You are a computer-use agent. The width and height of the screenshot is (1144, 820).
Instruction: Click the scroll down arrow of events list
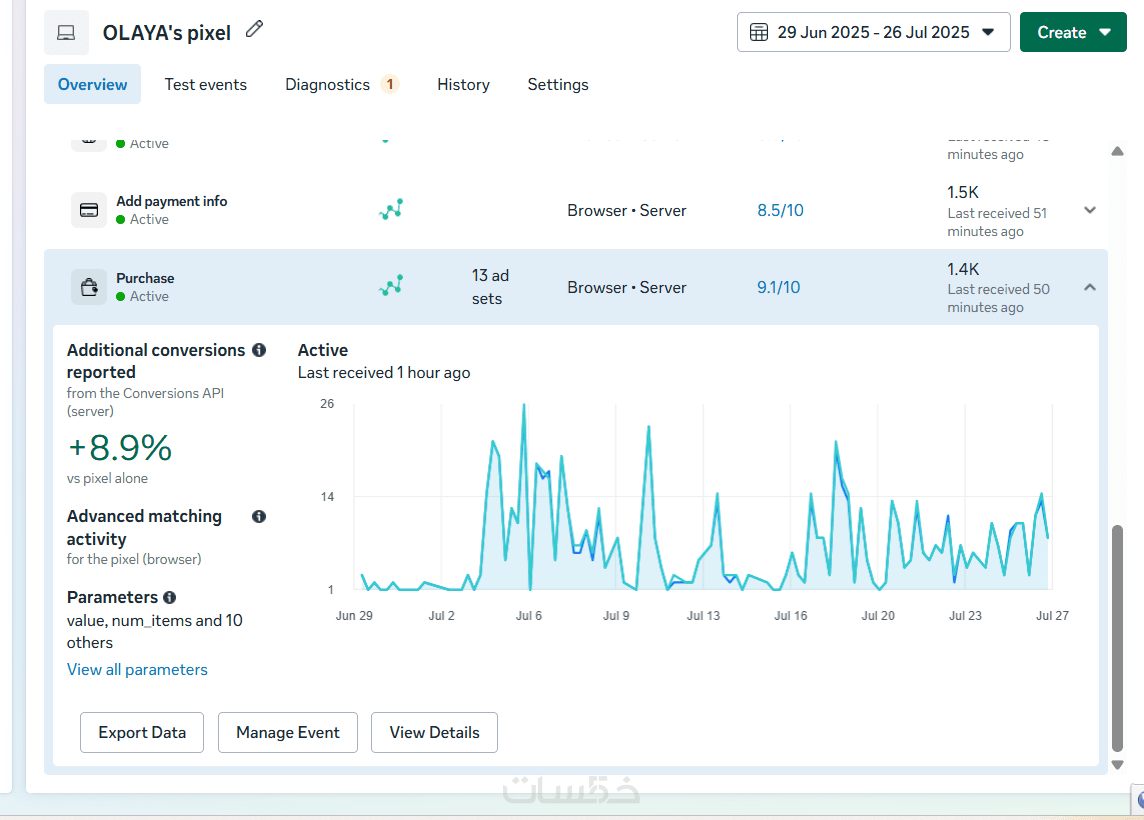1117,765
